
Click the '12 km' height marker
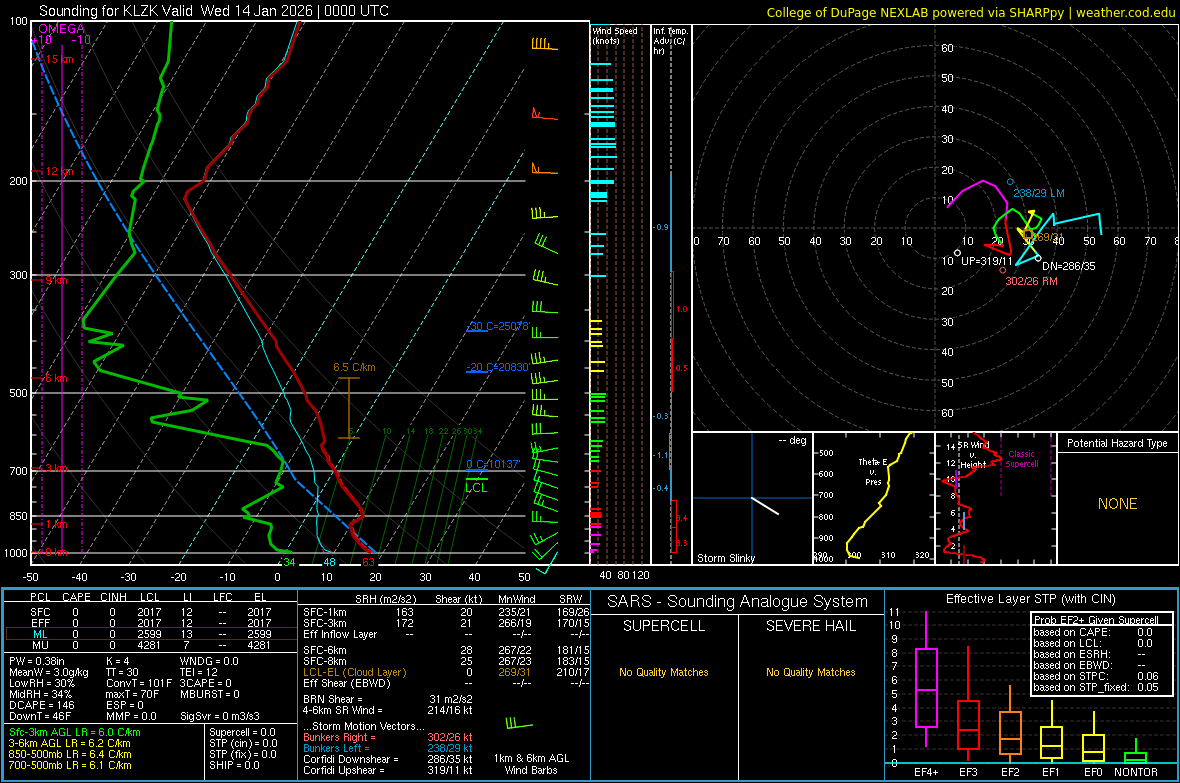click(x=59, y=171)
